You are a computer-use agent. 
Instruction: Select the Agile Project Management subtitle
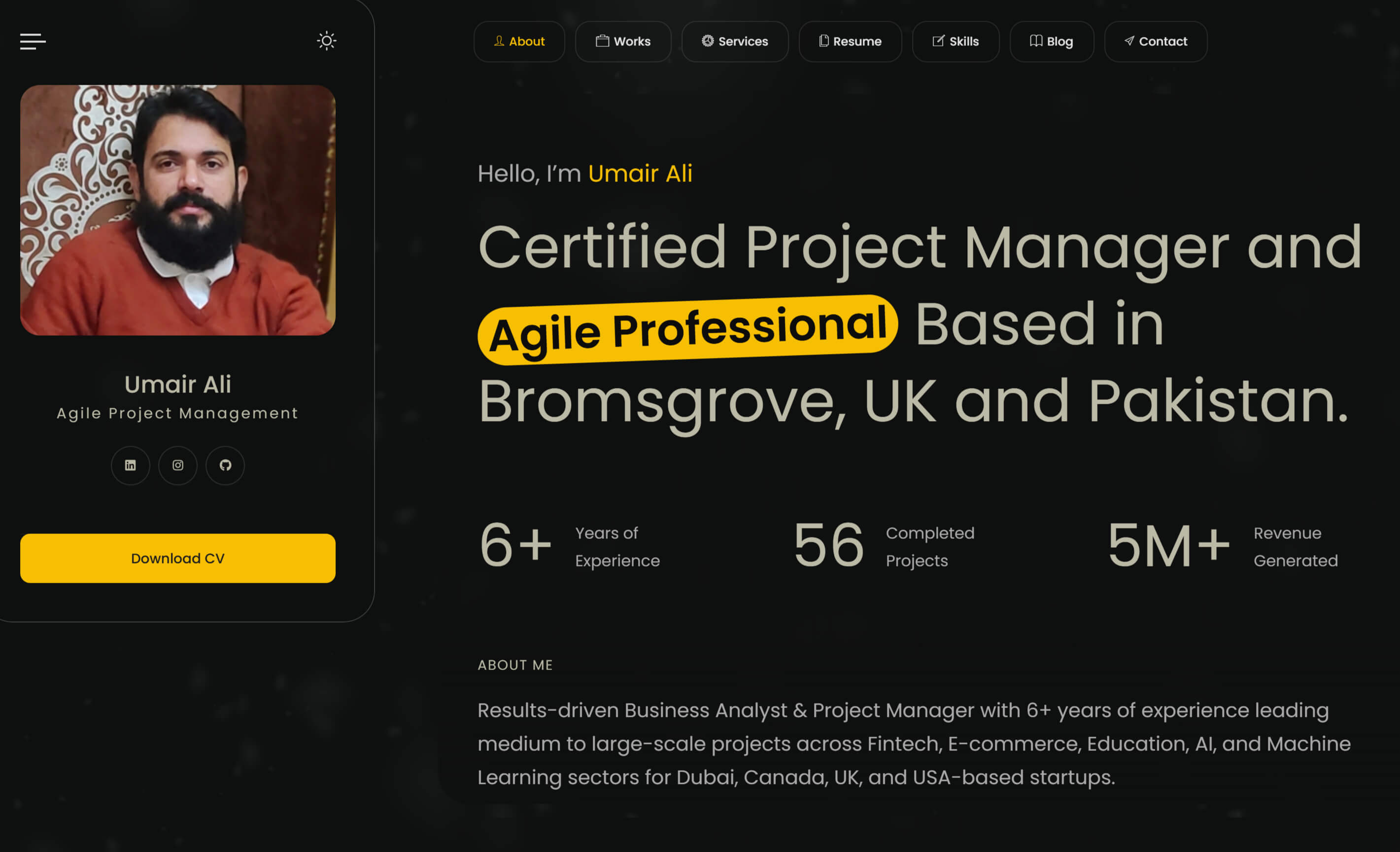(x=178, y=413)
